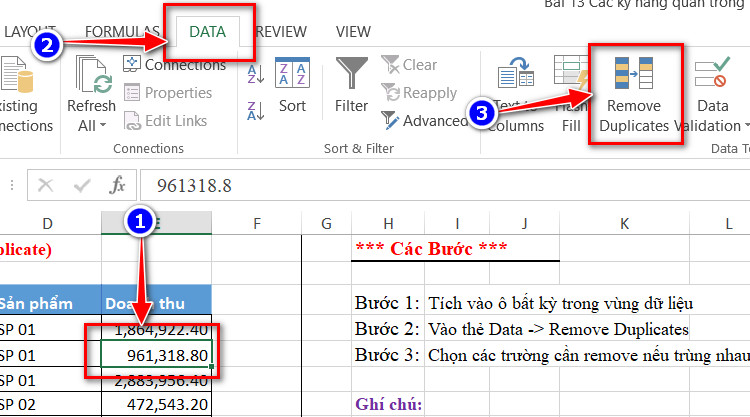Sort A to Z ascending

[256, 74]
